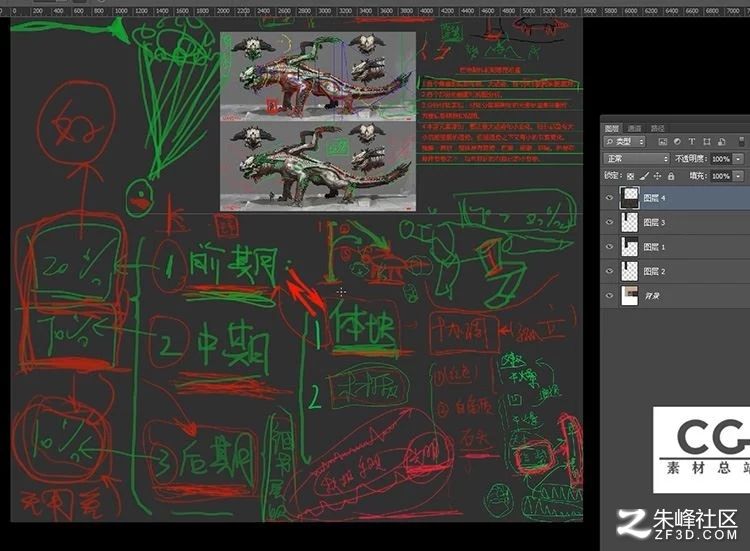
Task: Filter layers by adjustment layer icon
Action: click(677, 142)
